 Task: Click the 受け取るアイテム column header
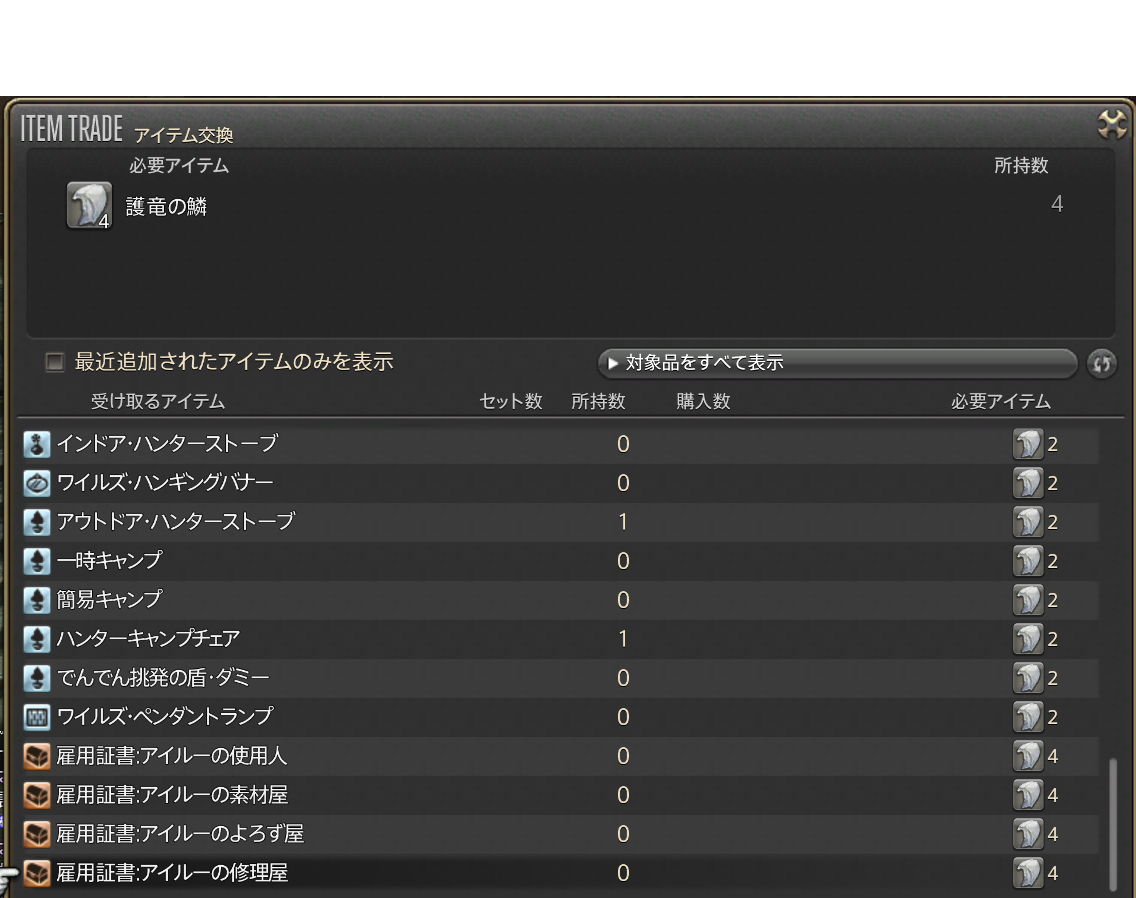pos(158,402)
